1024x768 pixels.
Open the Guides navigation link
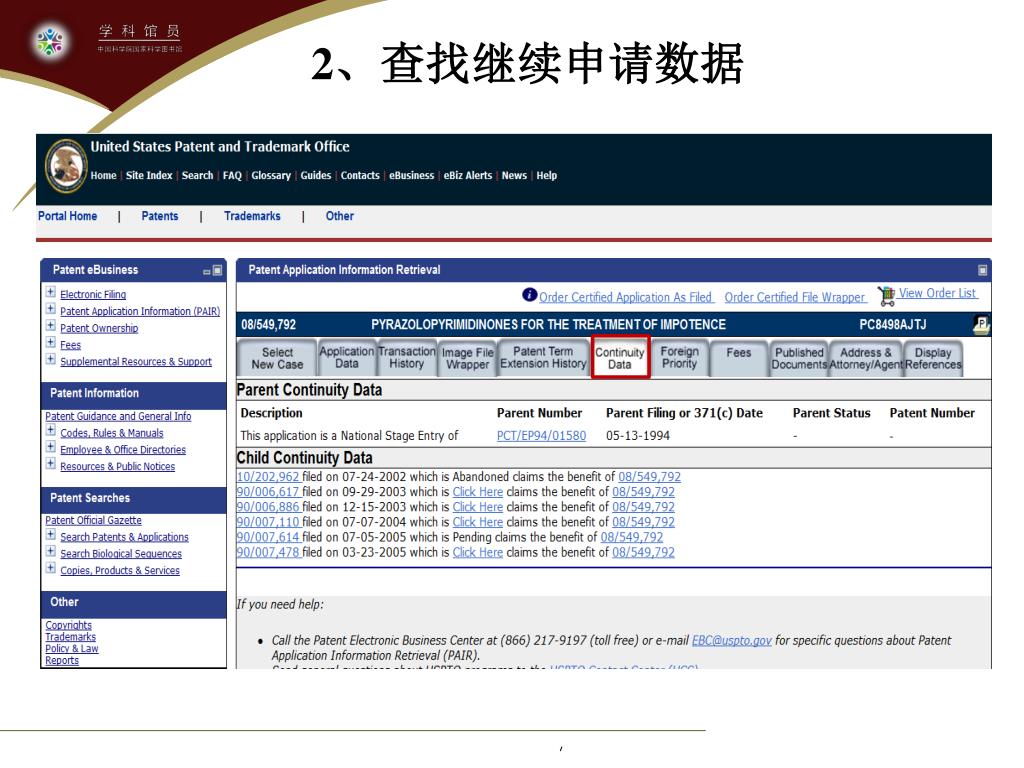pyautogui.click(x=315, y=176)
